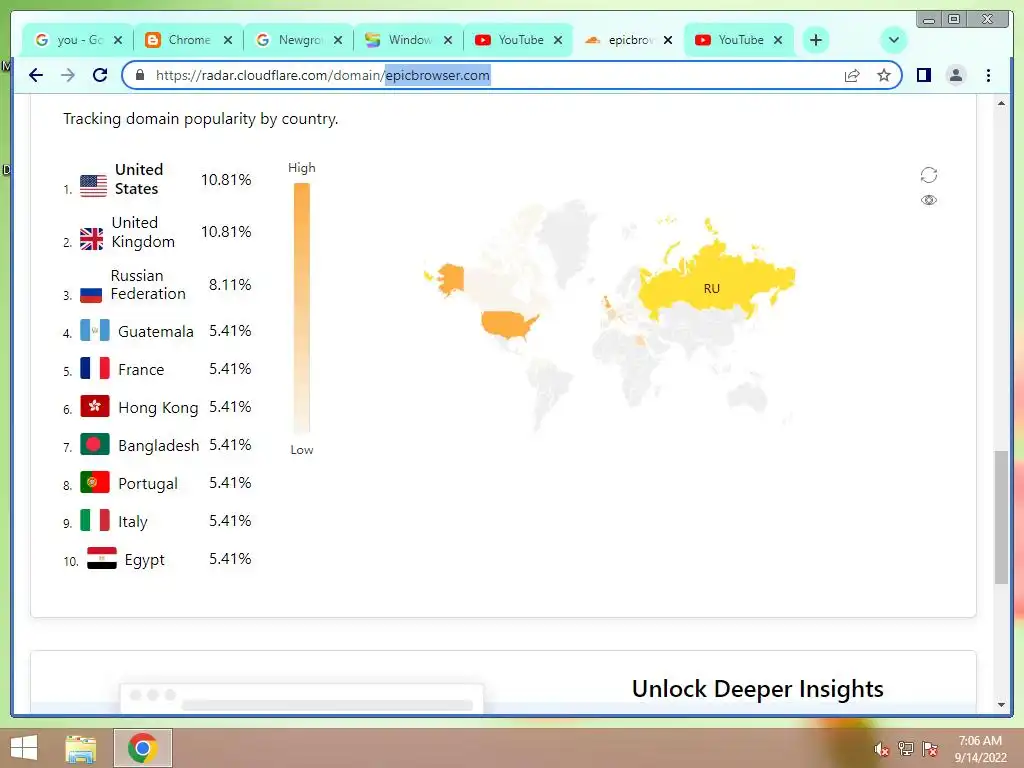Click the United Kingdom flag icon

[91, 239]
